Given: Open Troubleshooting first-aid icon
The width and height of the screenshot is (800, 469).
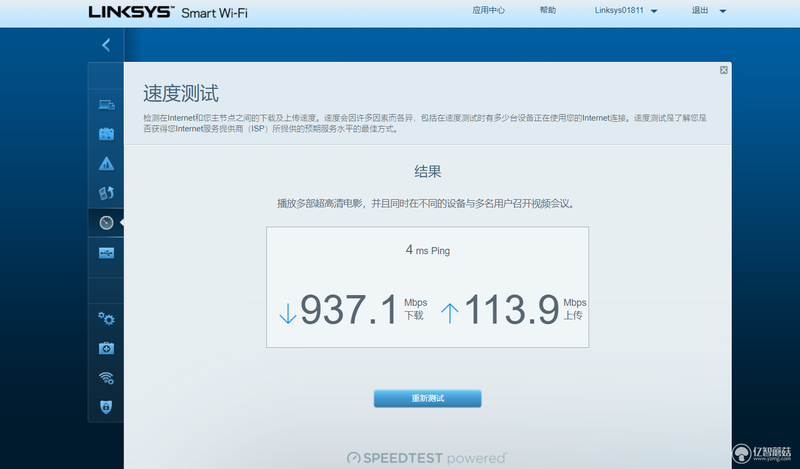Looking at the screenshot, I should 106,349.
